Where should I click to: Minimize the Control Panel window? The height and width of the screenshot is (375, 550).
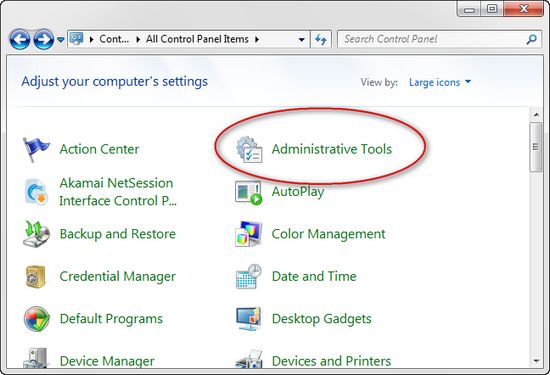tap(469, 9)
